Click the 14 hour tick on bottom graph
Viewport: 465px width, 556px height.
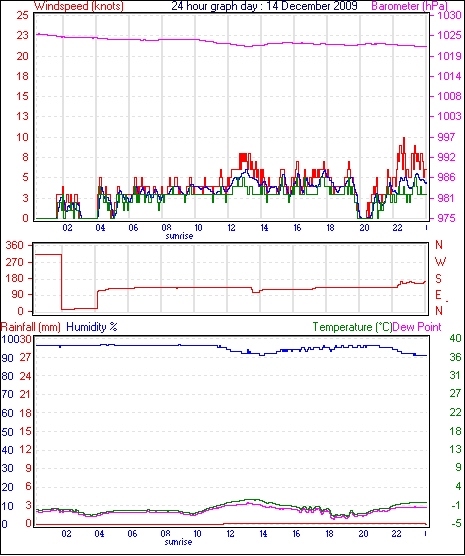(x=263, y=534)
